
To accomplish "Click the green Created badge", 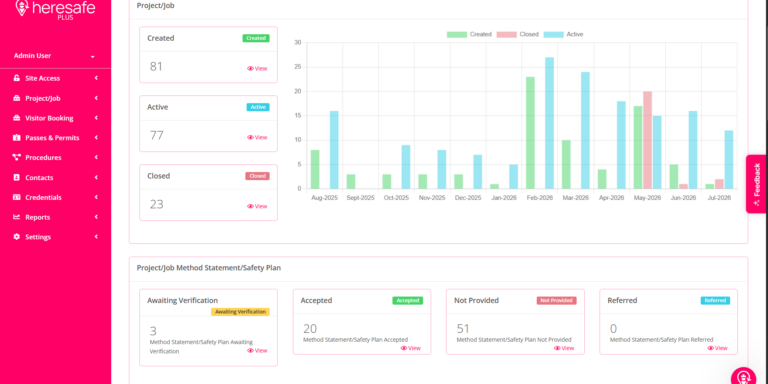I will tap(256, 38).
